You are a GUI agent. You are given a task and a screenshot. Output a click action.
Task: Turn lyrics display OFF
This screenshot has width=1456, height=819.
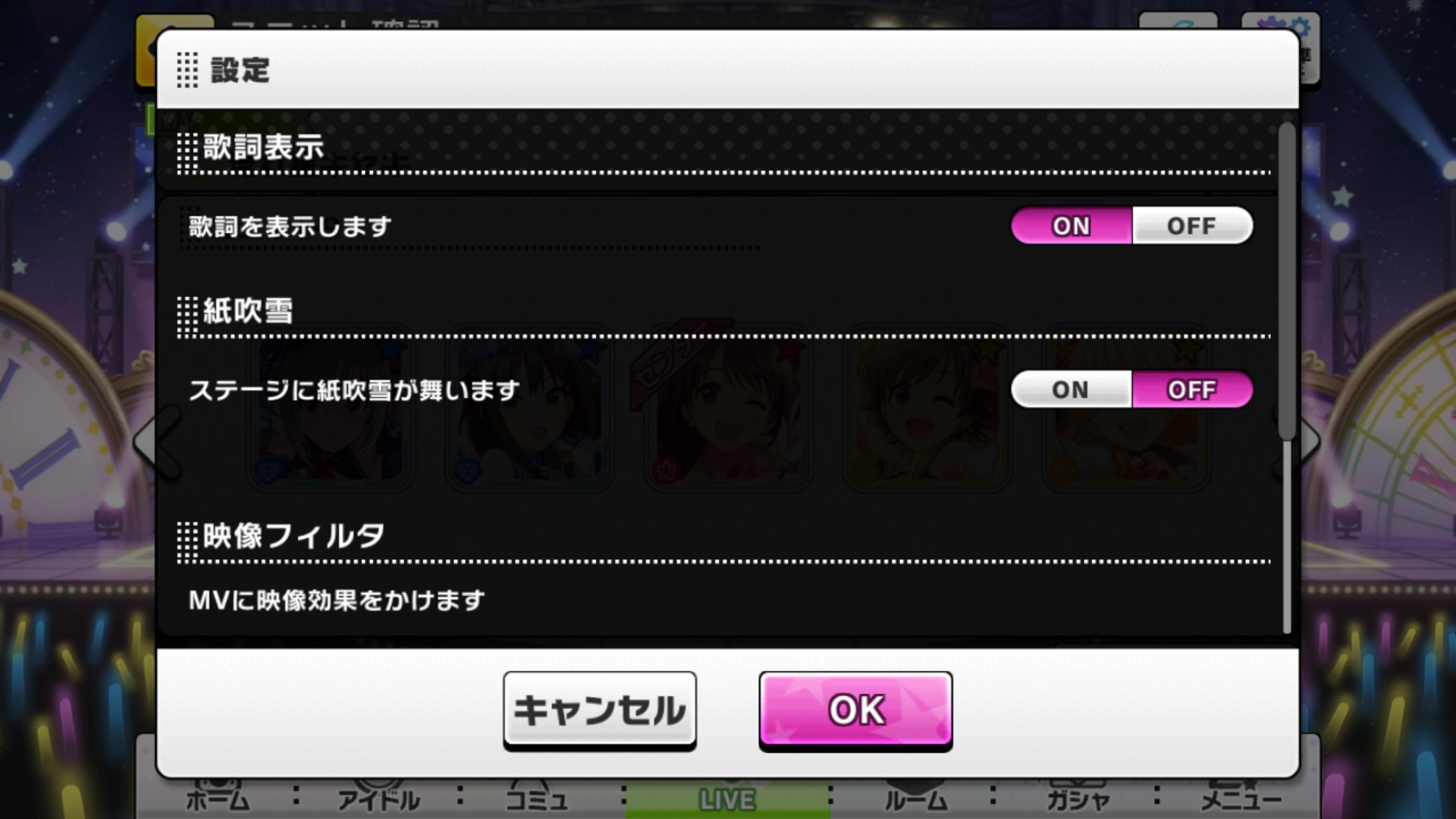[1192, 225]
